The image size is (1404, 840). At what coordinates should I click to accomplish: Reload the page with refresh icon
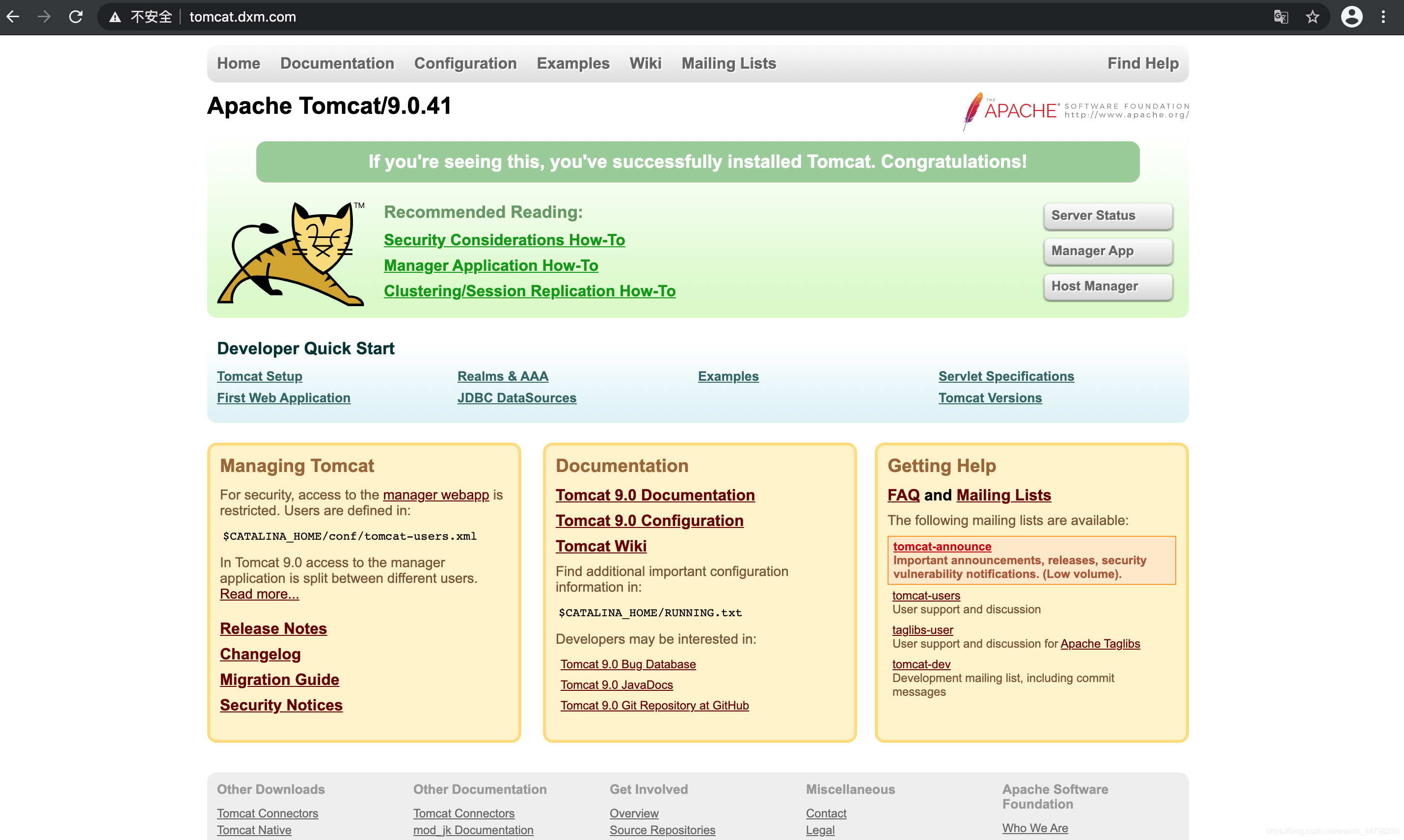click(76, 17)
